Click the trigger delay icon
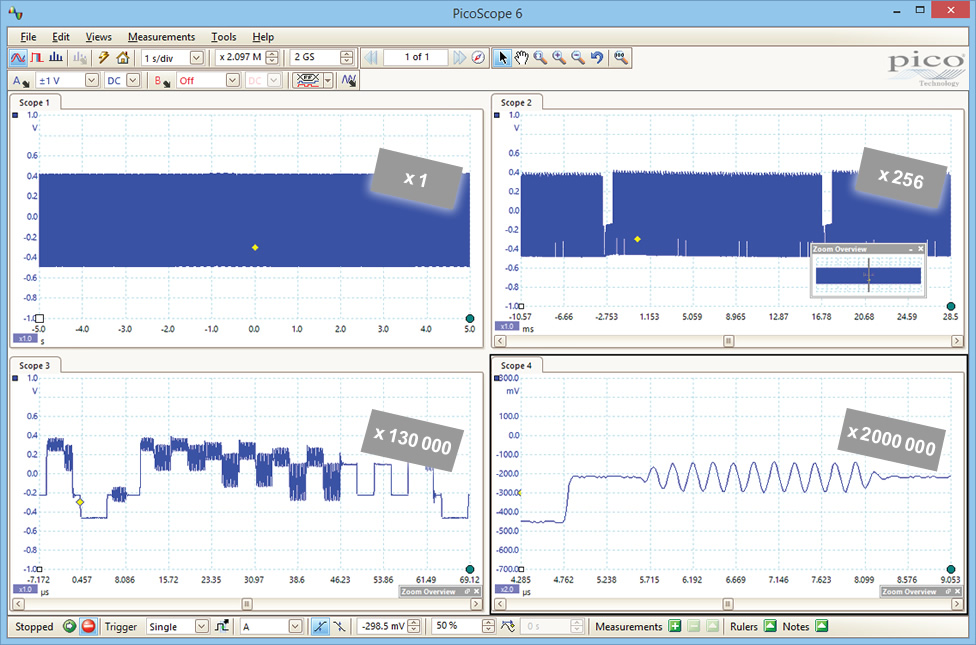This screenshot has height=645, width=976. pyautogui.click(x=507, y=626)
